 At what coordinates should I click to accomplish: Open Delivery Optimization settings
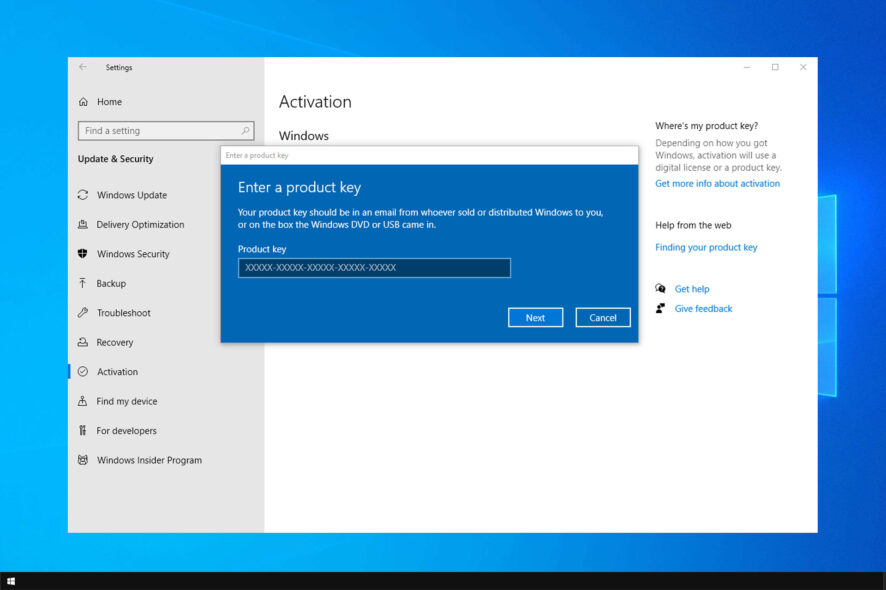140,224
